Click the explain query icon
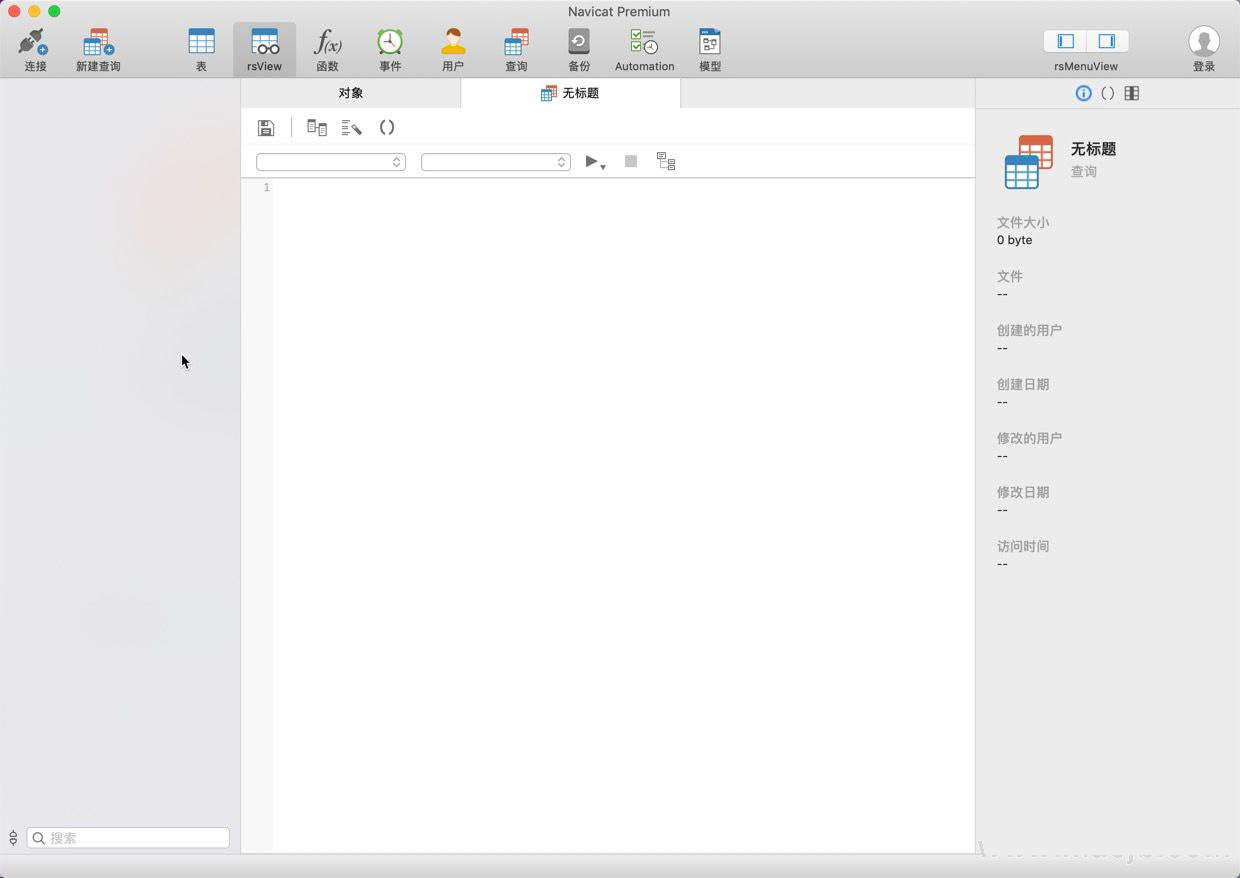Image resolution: width=1240 pixels, height=878 pixels. coord(666,161)
